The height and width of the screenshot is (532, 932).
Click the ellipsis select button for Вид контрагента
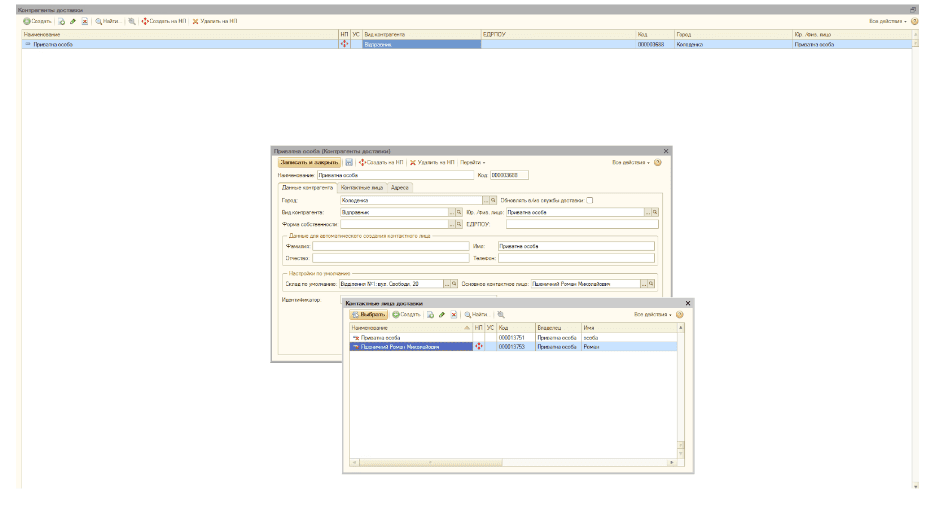(x=451, y=212)
